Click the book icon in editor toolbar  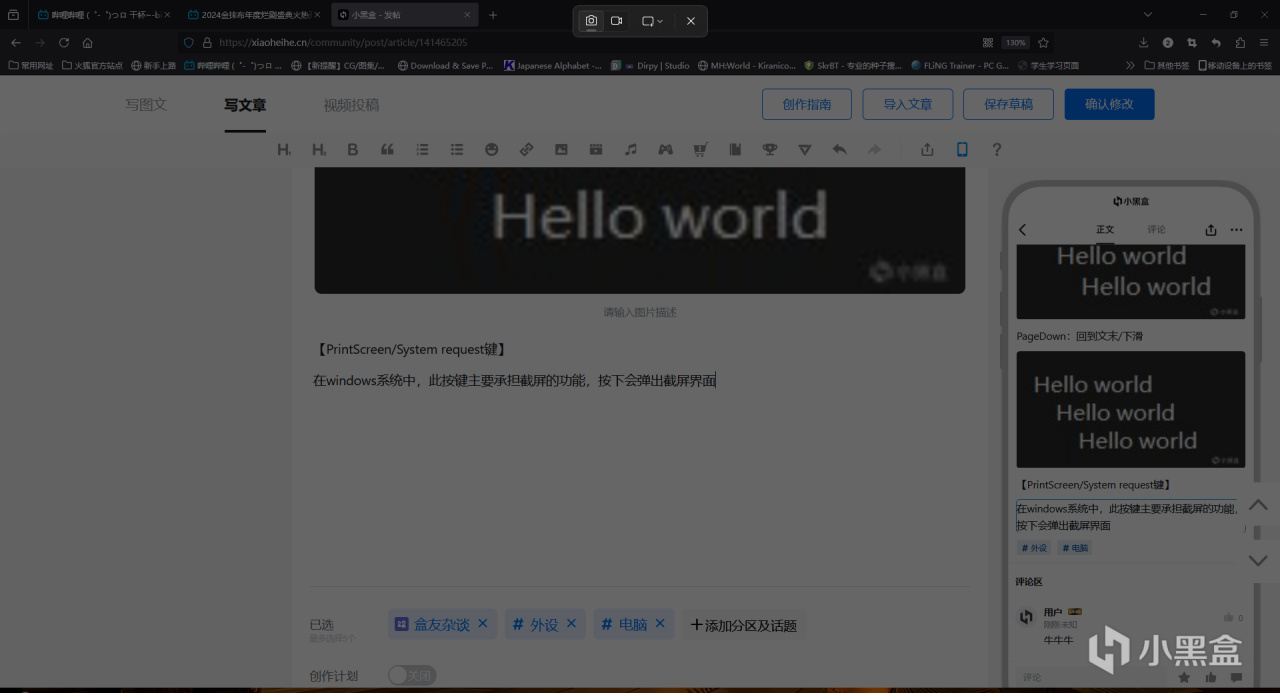pos(735,150)
